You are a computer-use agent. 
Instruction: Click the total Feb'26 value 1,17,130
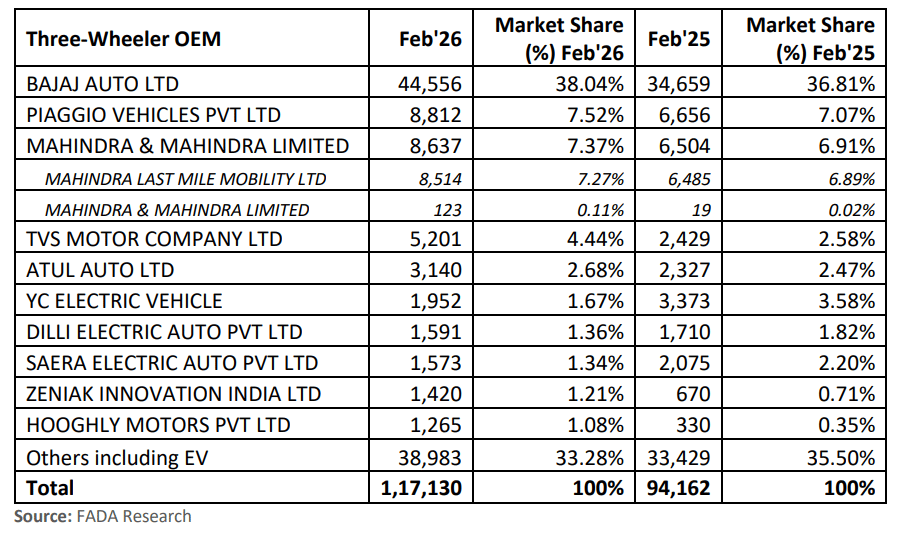[422, 487]
